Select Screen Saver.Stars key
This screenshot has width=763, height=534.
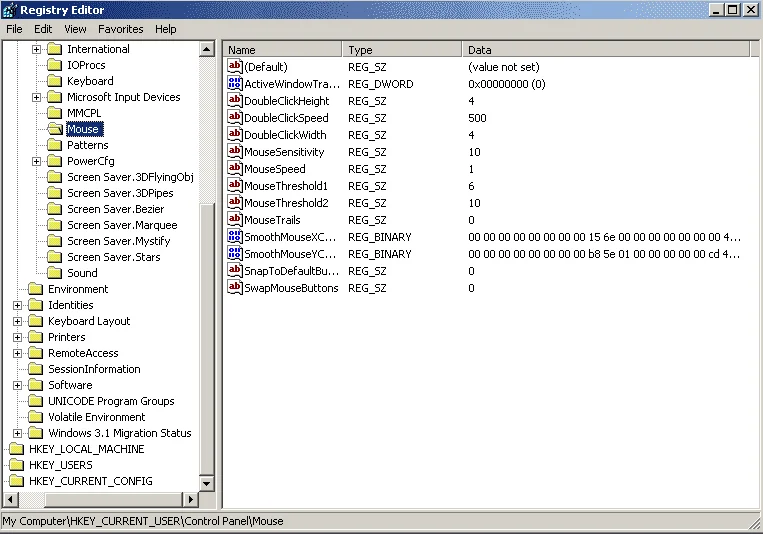coord(114,257)
